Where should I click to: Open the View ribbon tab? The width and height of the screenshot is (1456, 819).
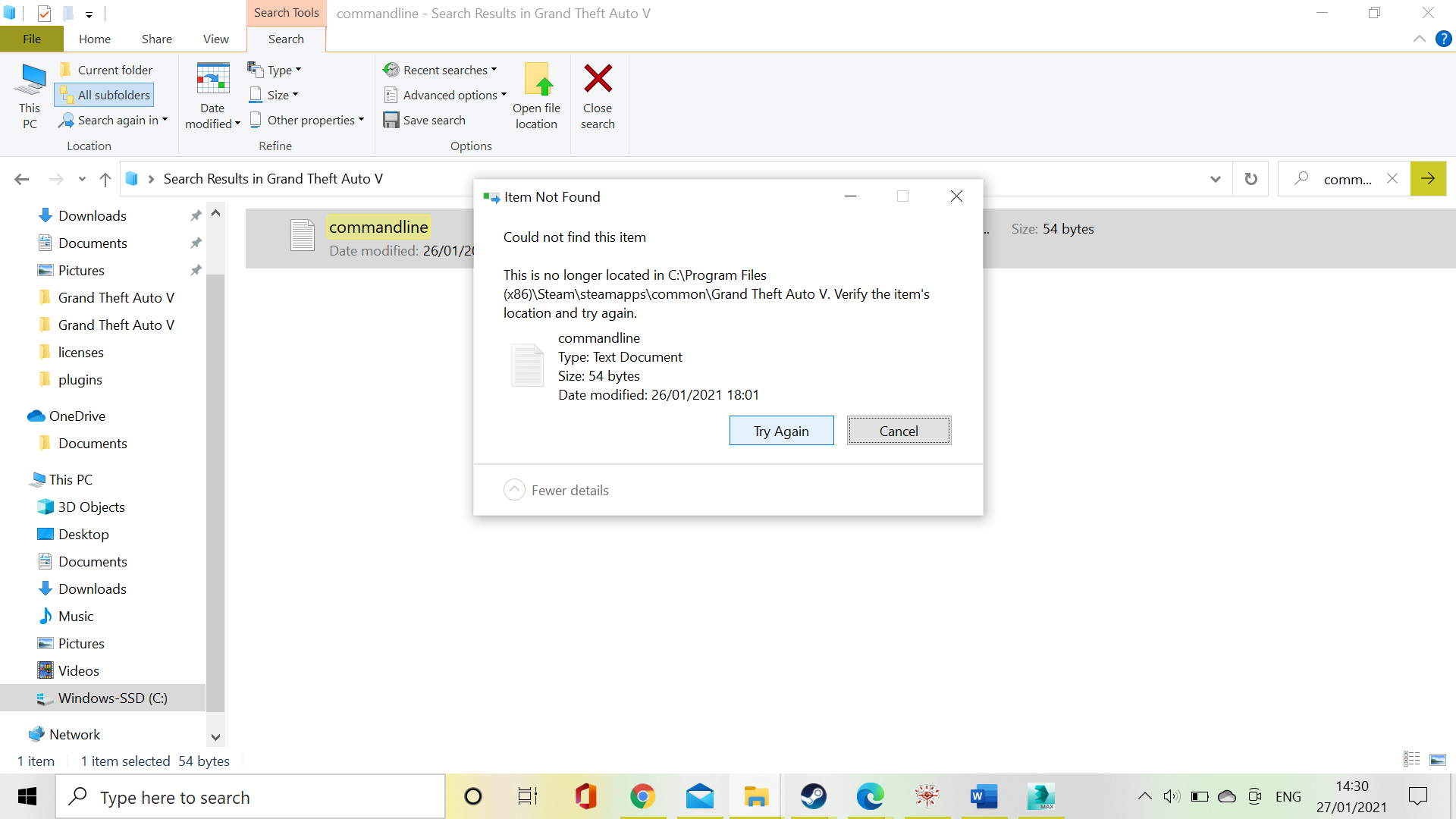215,39
